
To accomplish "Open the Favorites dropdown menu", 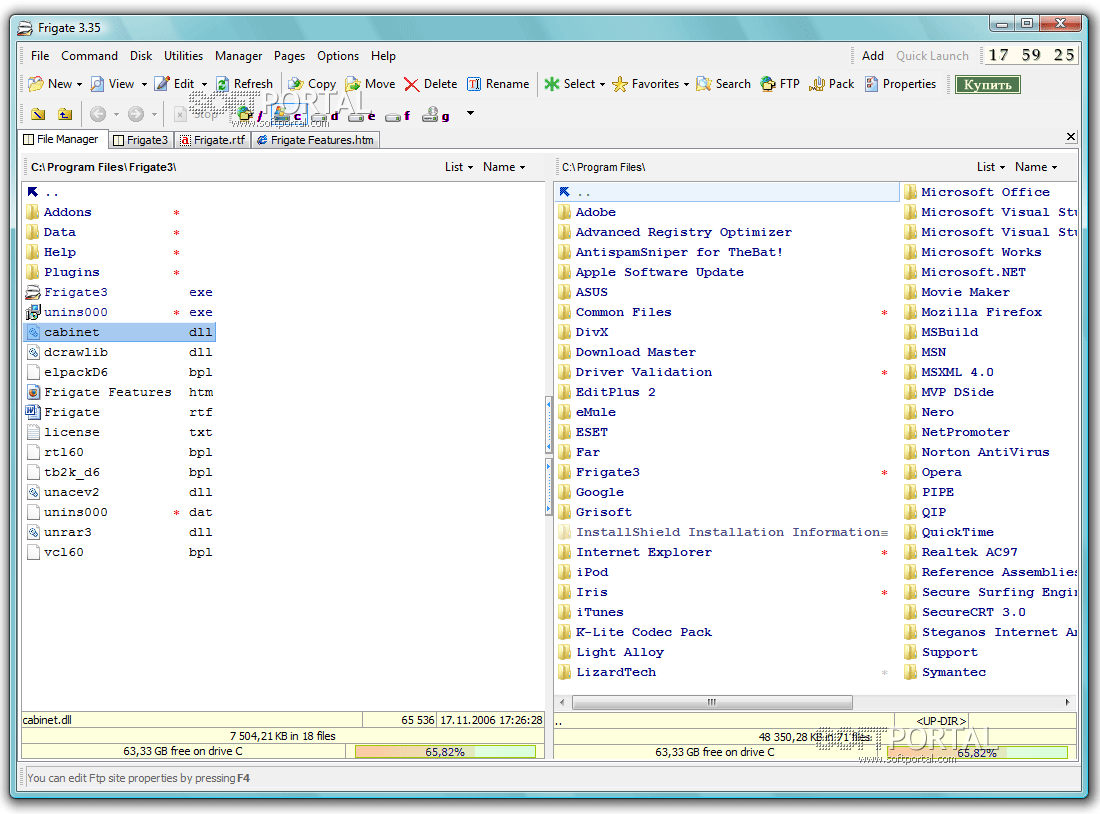I will [x=686, y=85].
